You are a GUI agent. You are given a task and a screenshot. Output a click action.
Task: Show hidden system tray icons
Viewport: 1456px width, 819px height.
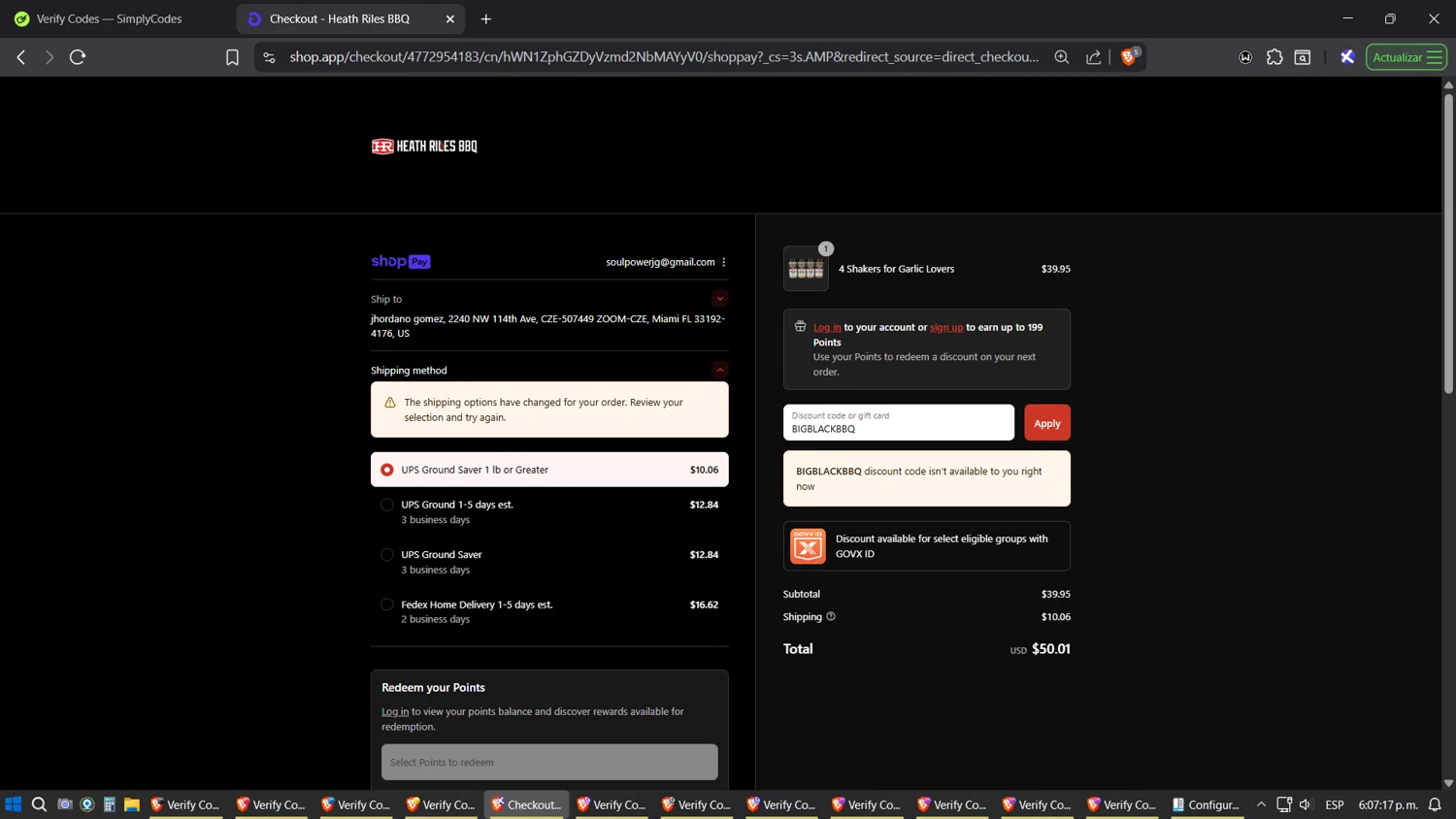pyautogui.click(x=1261, y=804)
